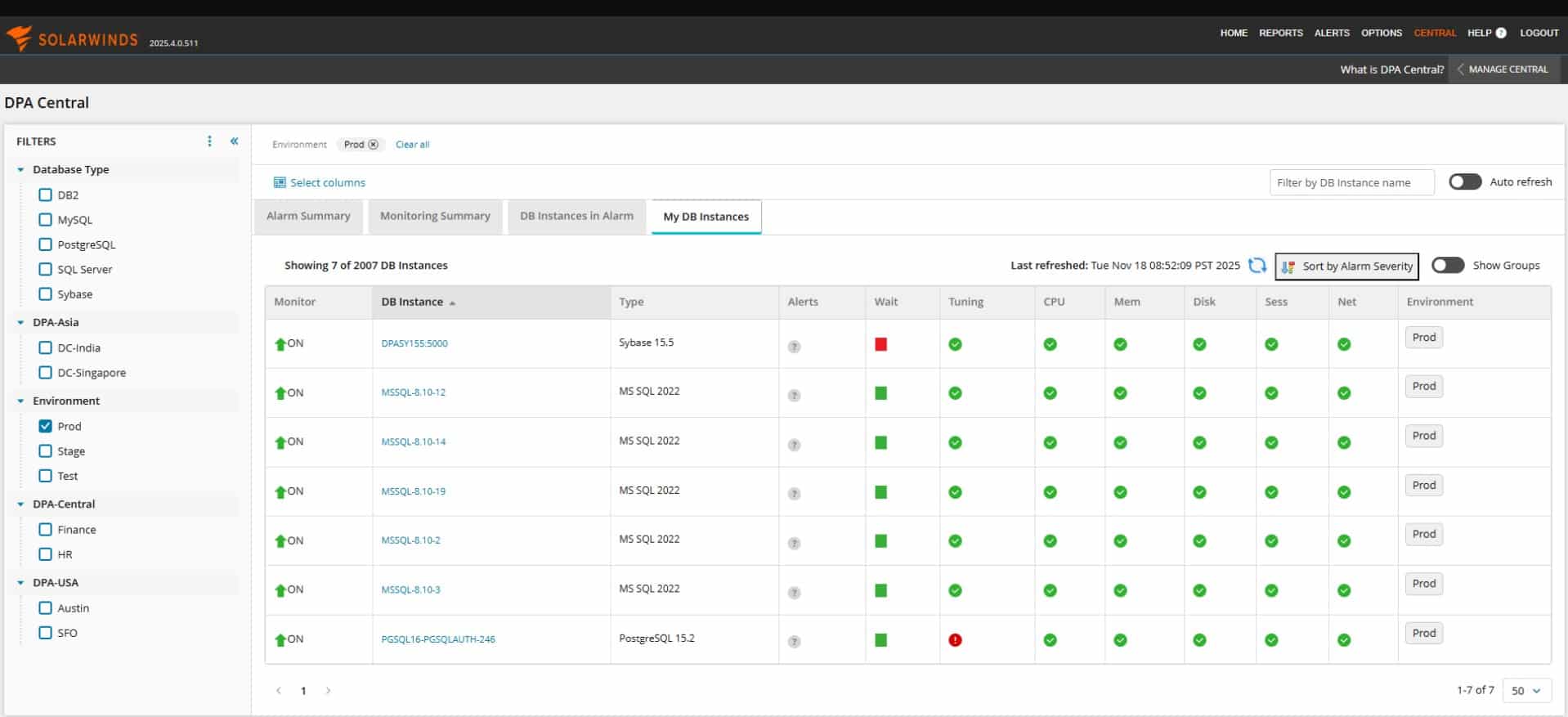
Task: Click the Monitor ON arrow for DPASY155:5000
Action: tap(280, 344)
